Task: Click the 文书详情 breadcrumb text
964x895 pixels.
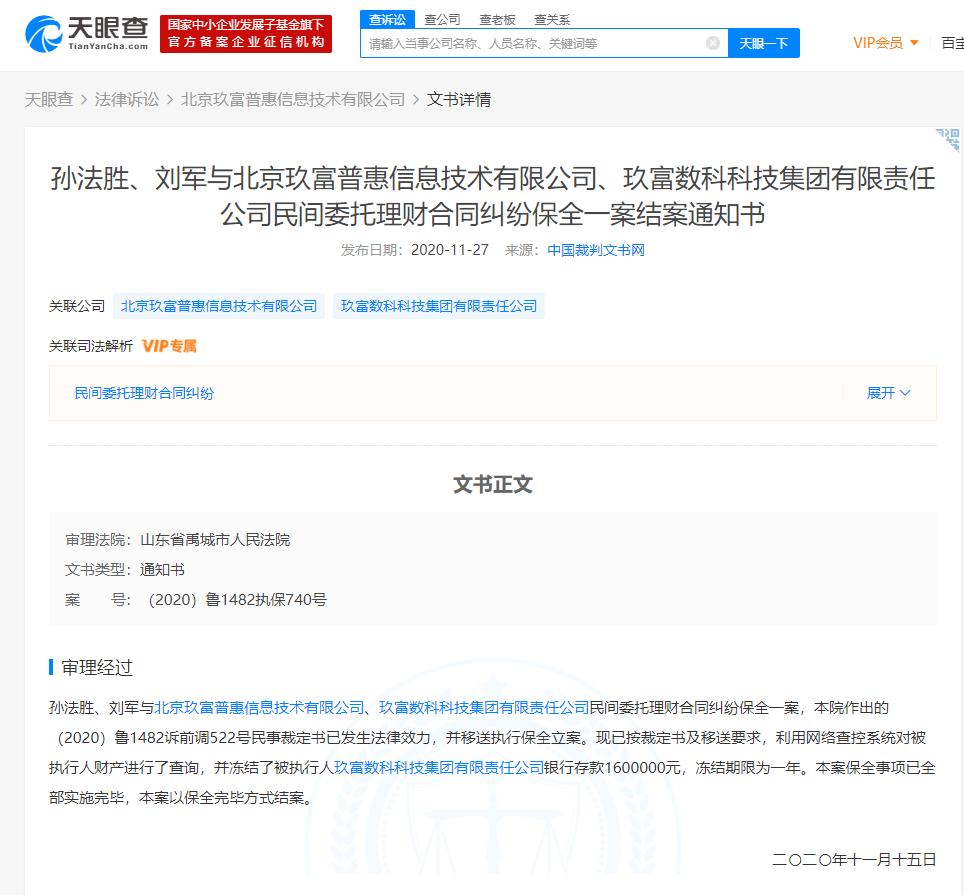Action: click(x=459, y=100)
